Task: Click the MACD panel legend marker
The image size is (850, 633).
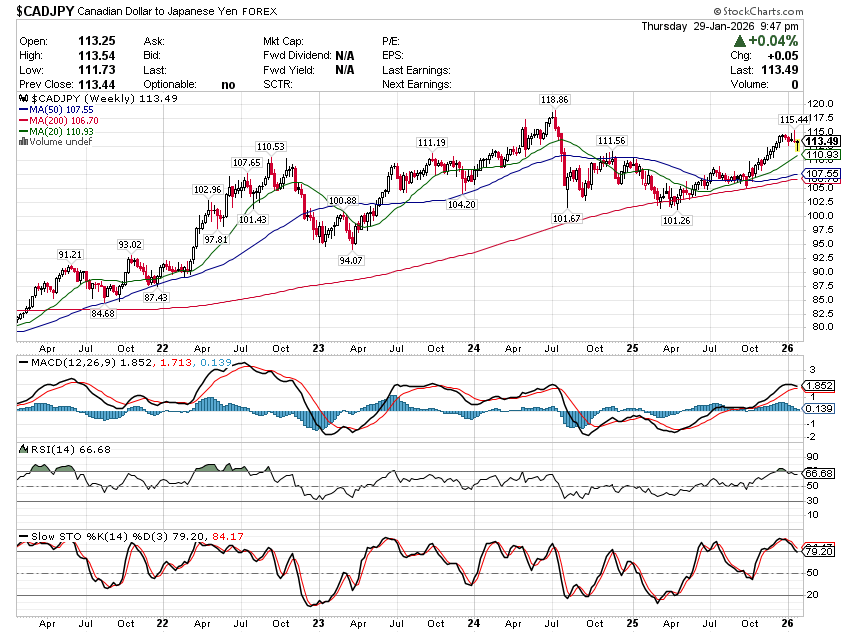Action: tap(22, 360)
